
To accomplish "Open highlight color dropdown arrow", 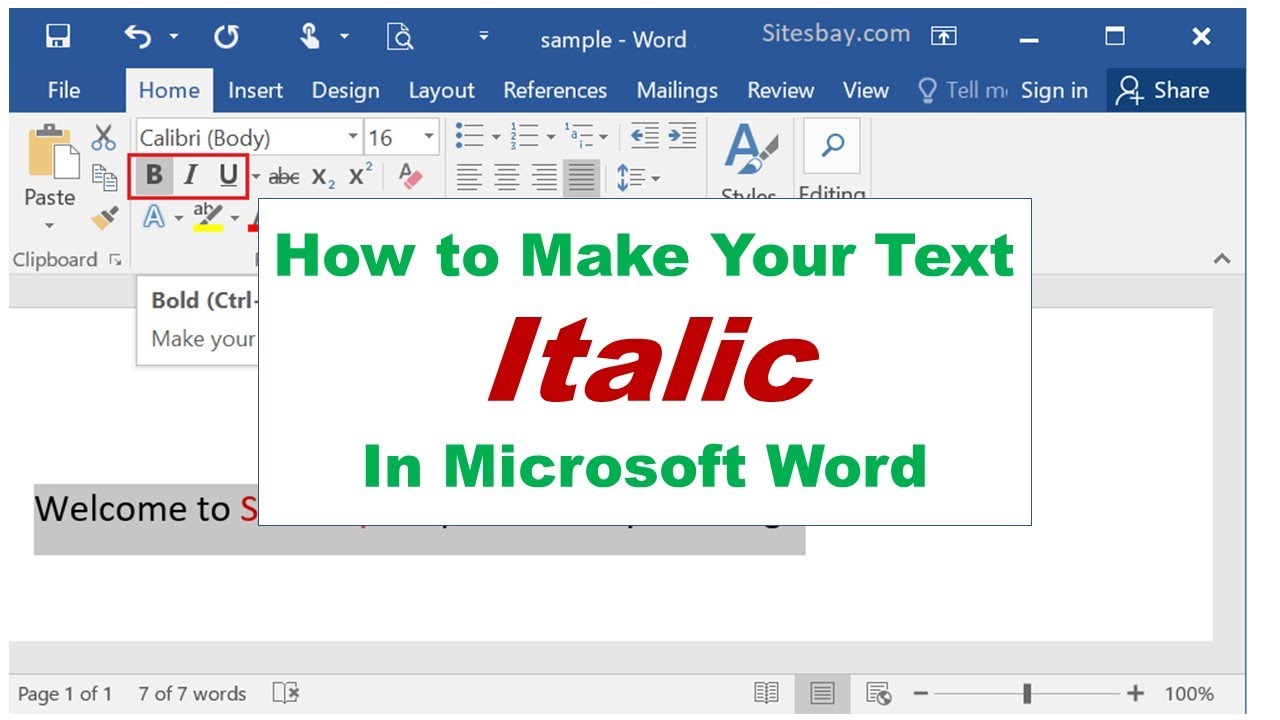I will point(235,217).
